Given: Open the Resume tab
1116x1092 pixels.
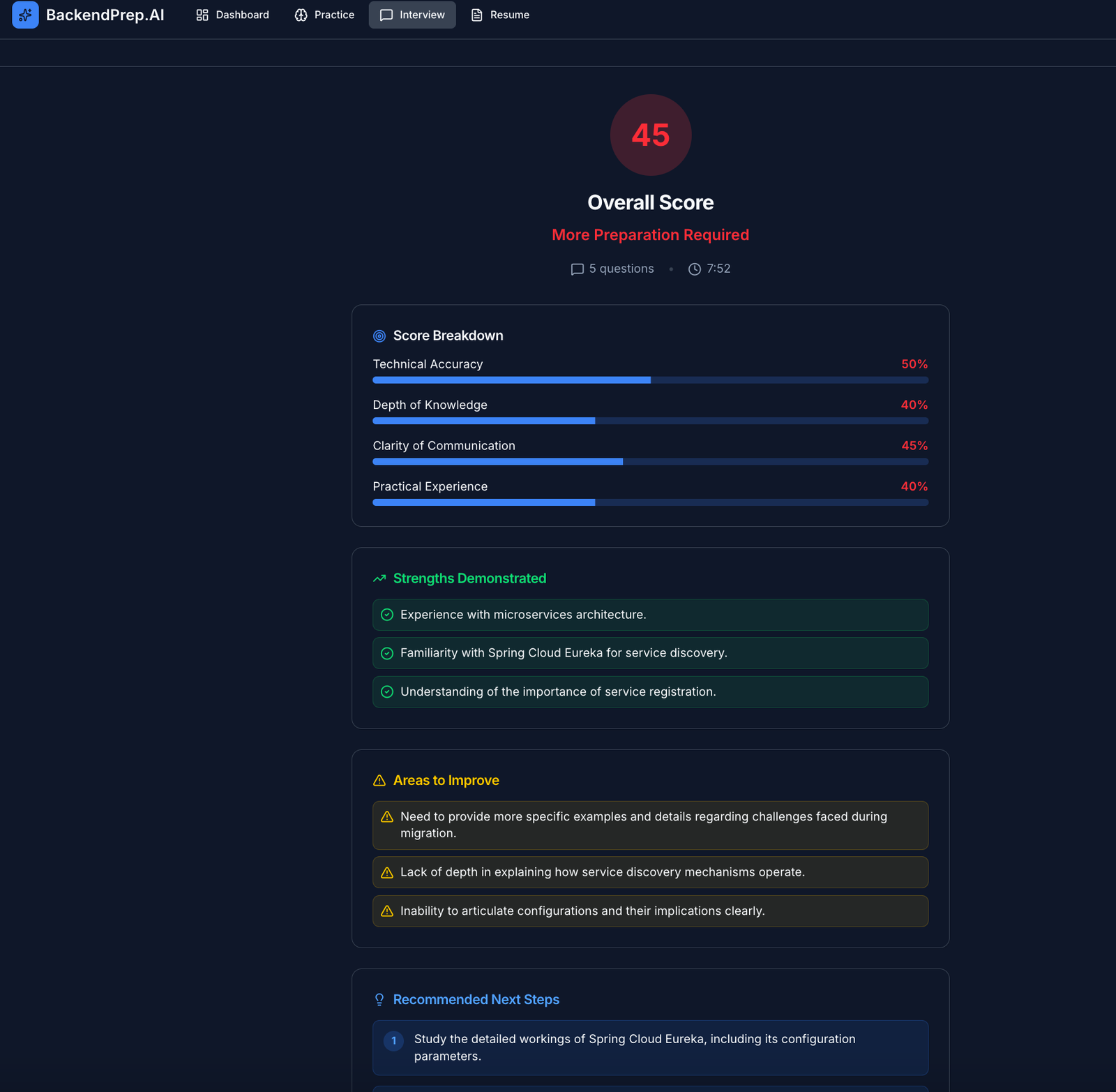Looking at the screenshot, I should click(500, 15).
